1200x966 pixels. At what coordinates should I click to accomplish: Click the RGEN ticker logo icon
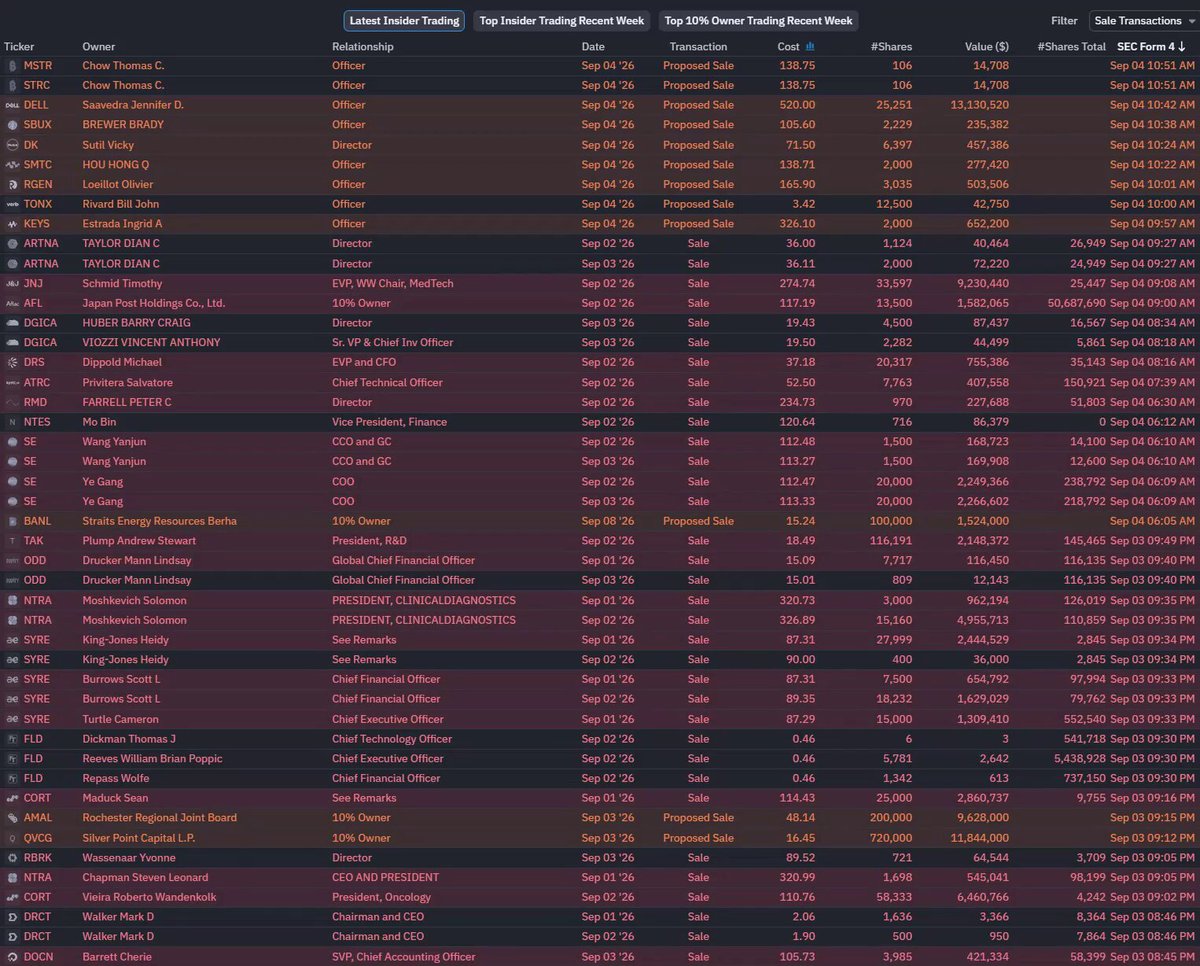12,184
